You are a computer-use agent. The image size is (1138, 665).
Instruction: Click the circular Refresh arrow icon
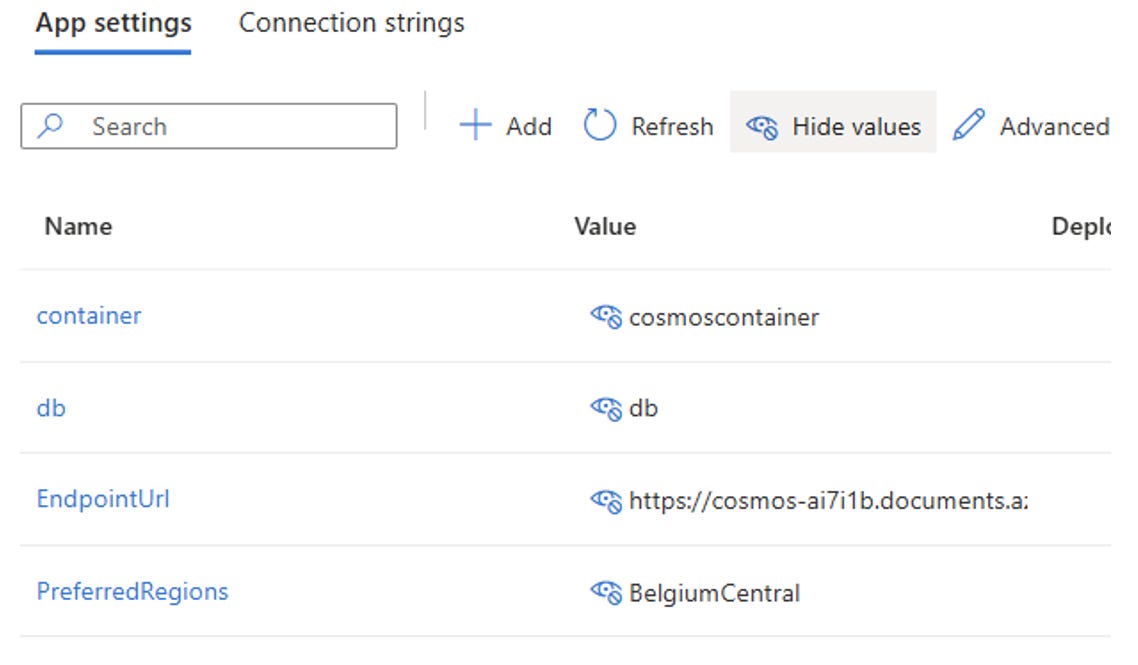pos(600,126)
